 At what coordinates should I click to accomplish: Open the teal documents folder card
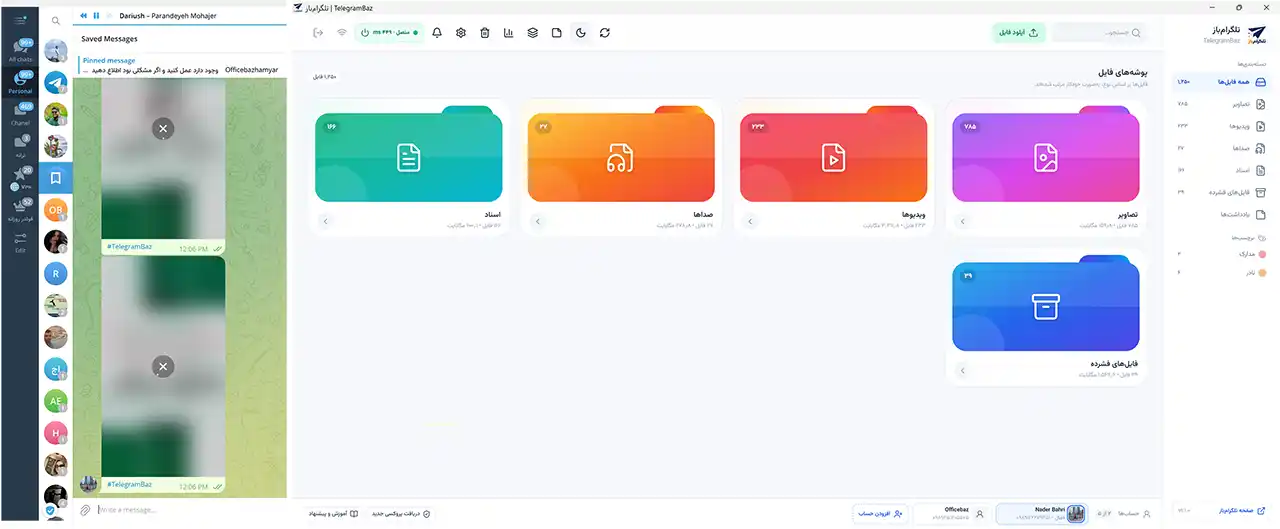pos(408,155)
